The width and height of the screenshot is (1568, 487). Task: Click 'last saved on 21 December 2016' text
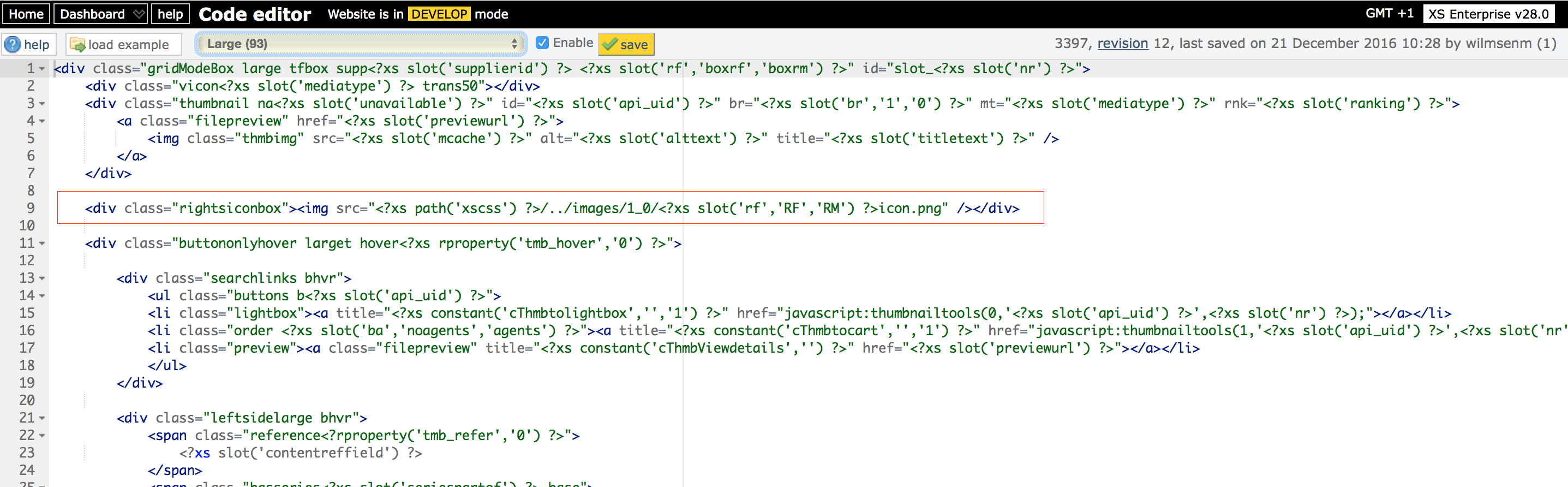1288,43
